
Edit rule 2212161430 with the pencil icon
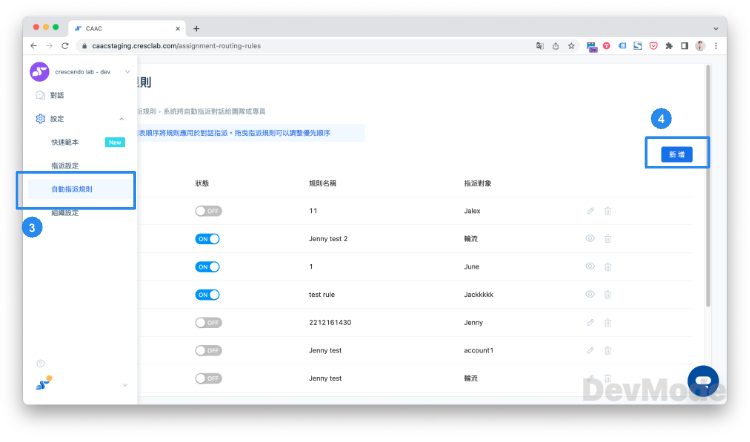coord(590,323)
